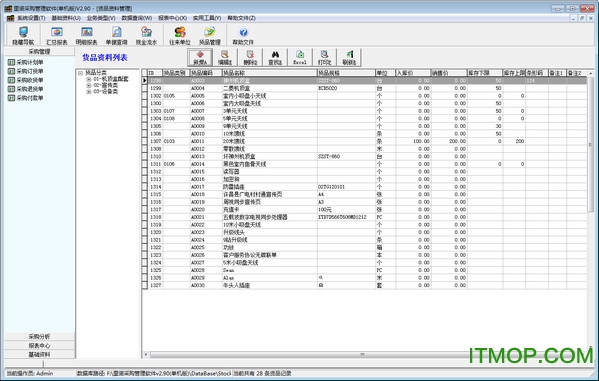The image size is (599, 381).
Task: Select the 200.00 sale price cell
Action: [448, 141]
